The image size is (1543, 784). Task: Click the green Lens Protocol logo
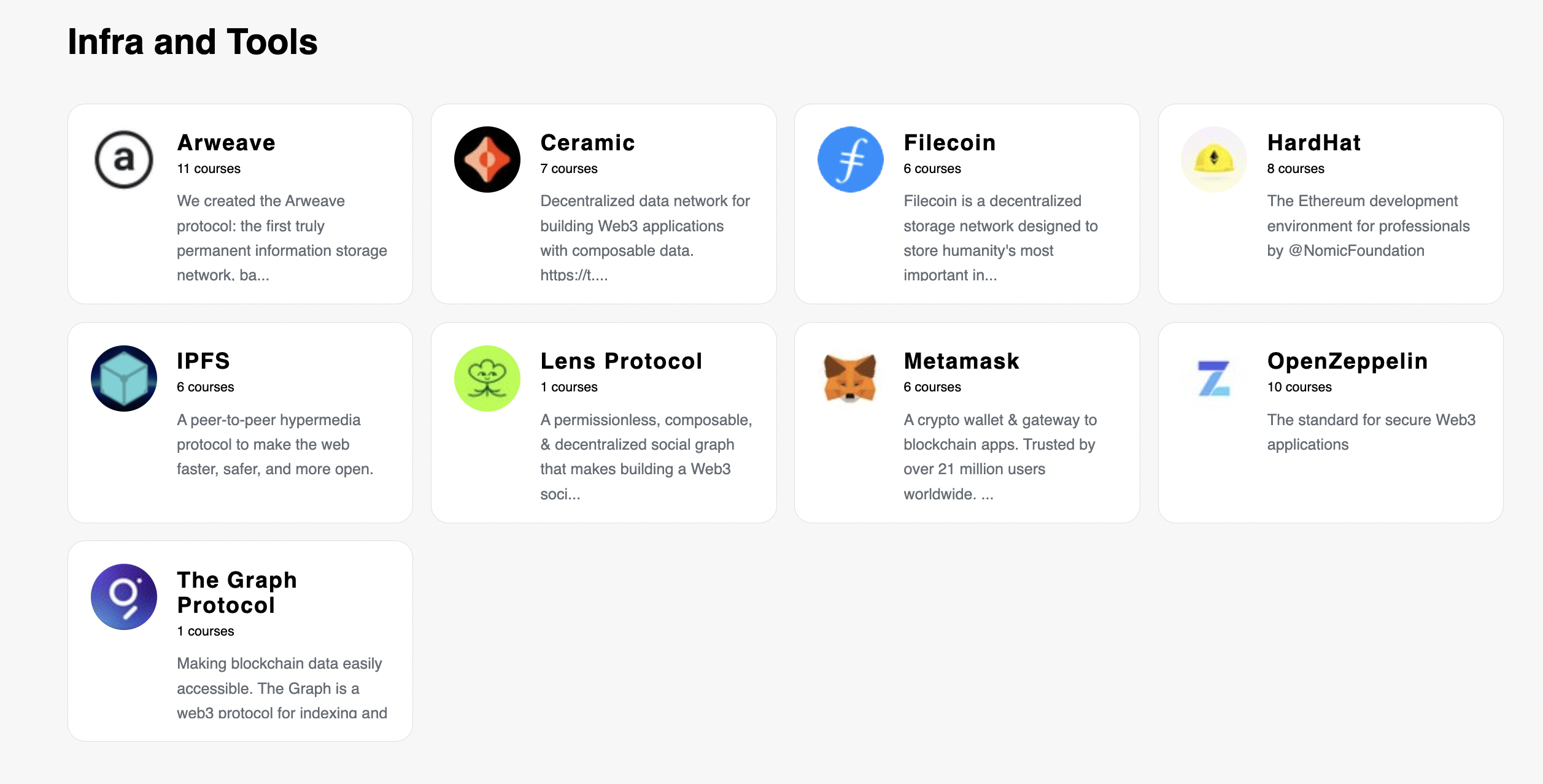click(x=487, y=379)
